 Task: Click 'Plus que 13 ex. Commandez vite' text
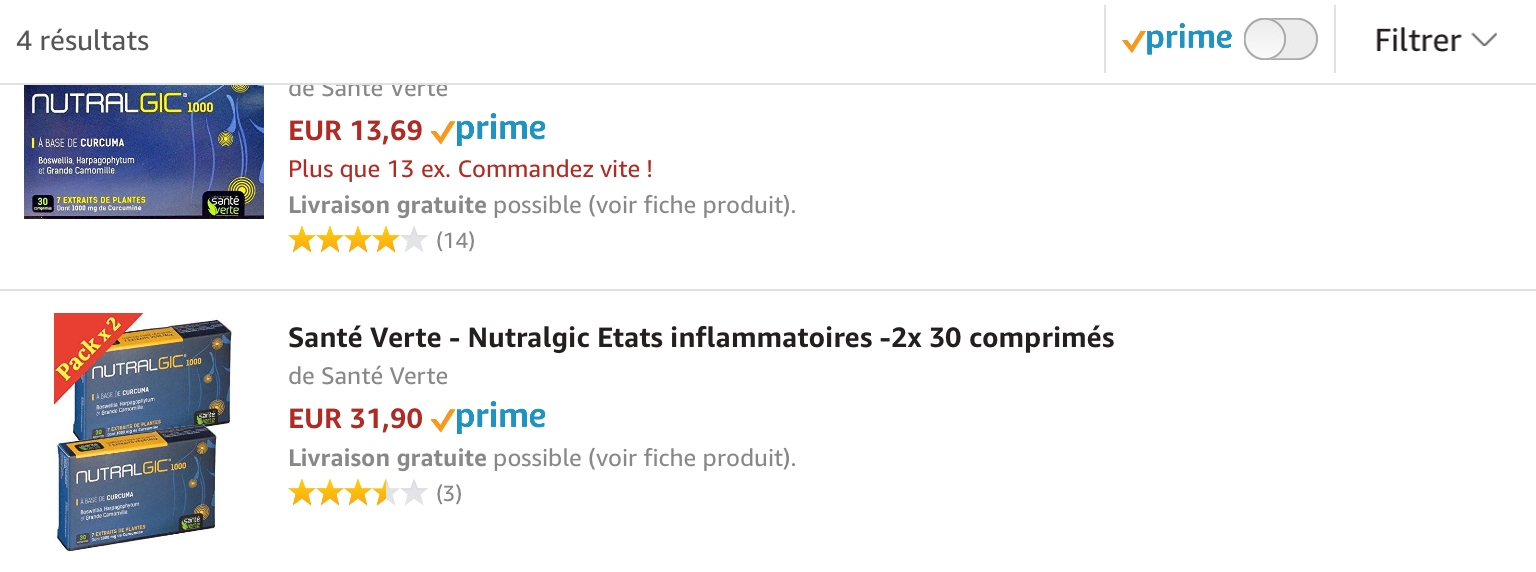point(470,168)
